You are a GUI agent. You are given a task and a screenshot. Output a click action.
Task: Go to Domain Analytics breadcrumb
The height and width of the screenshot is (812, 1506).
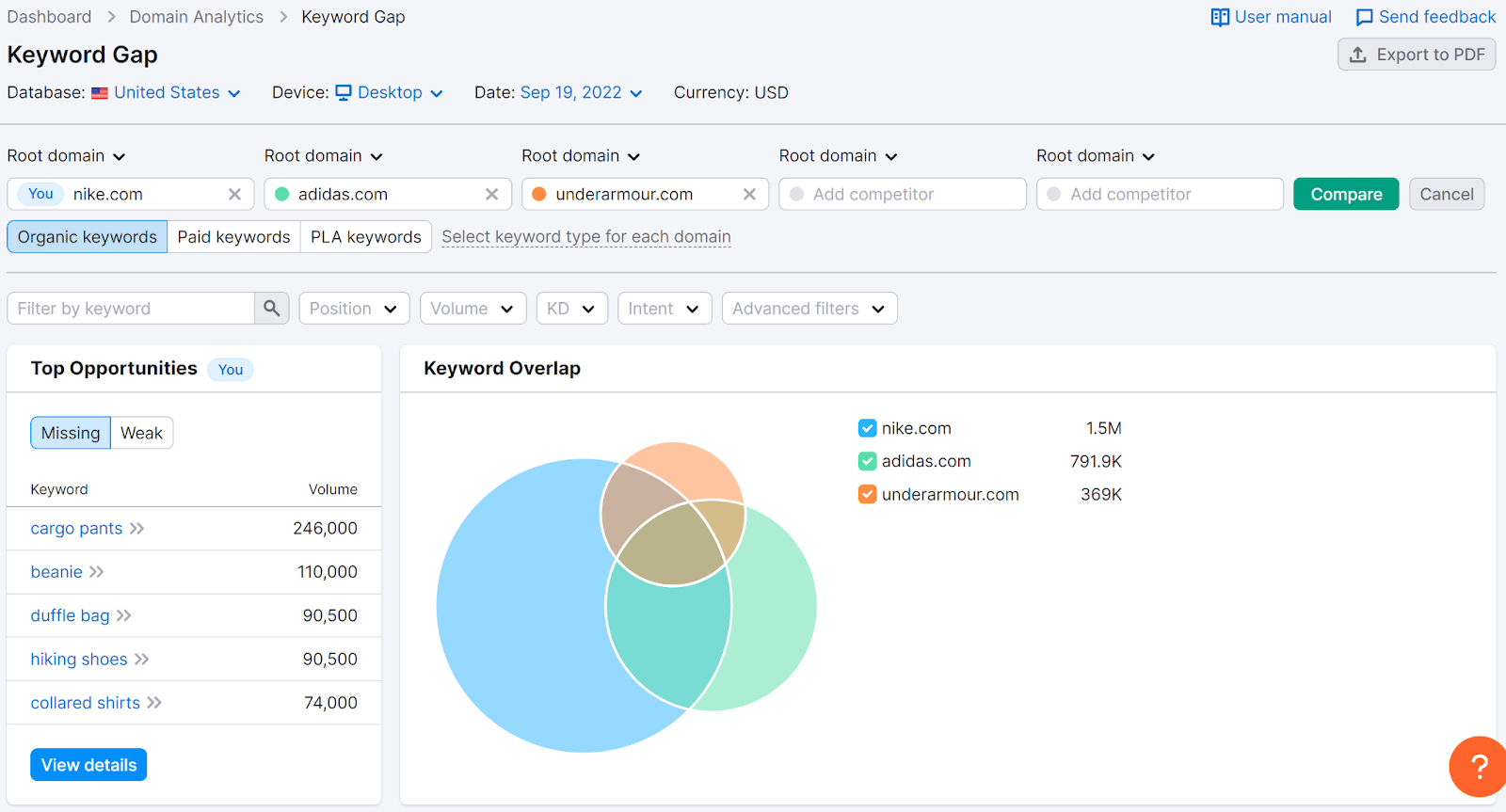point(197,17)
